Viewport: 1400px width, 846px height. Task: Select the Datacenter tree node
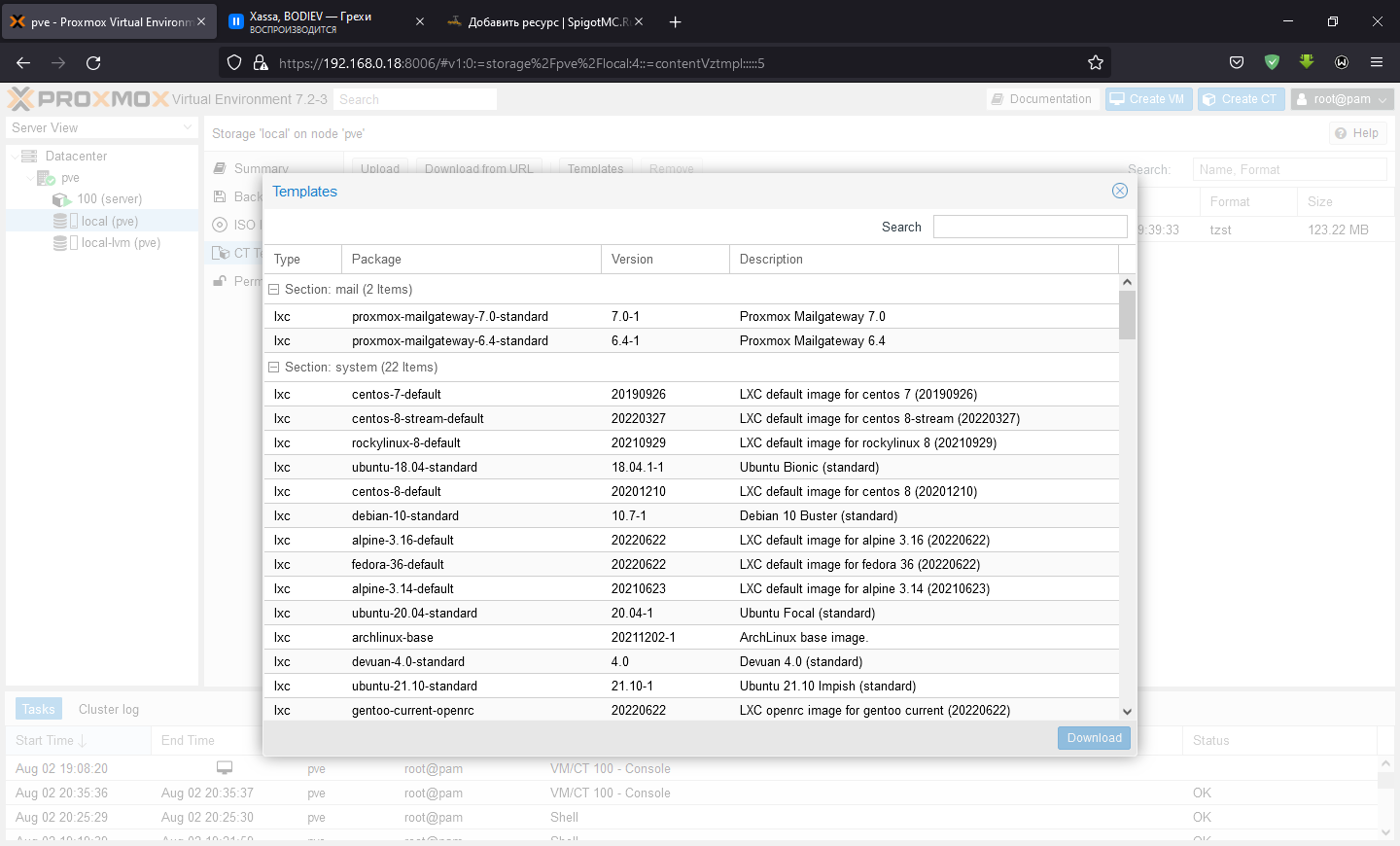[x=76, y=156]
